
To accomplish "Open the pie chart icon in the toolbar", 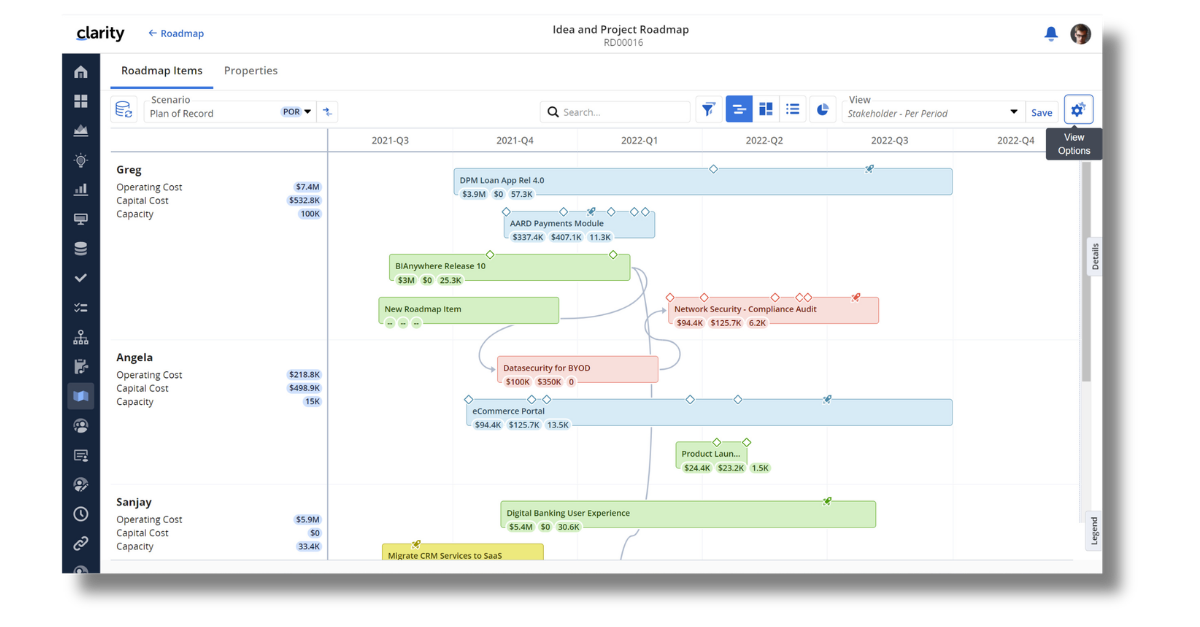I will [x=822, y=110].
